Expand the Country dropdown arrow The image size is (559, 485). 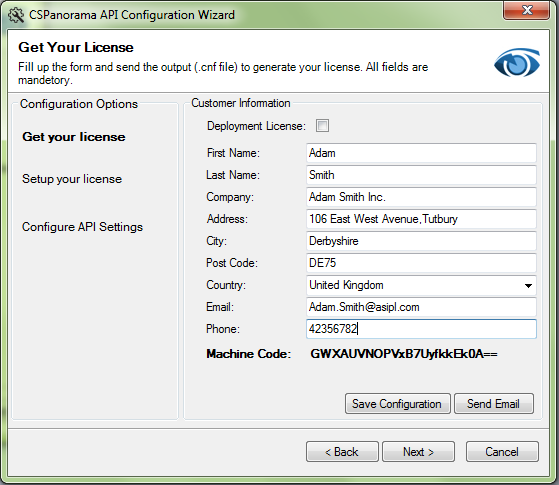pyautogui.click(x=528, y=285)
